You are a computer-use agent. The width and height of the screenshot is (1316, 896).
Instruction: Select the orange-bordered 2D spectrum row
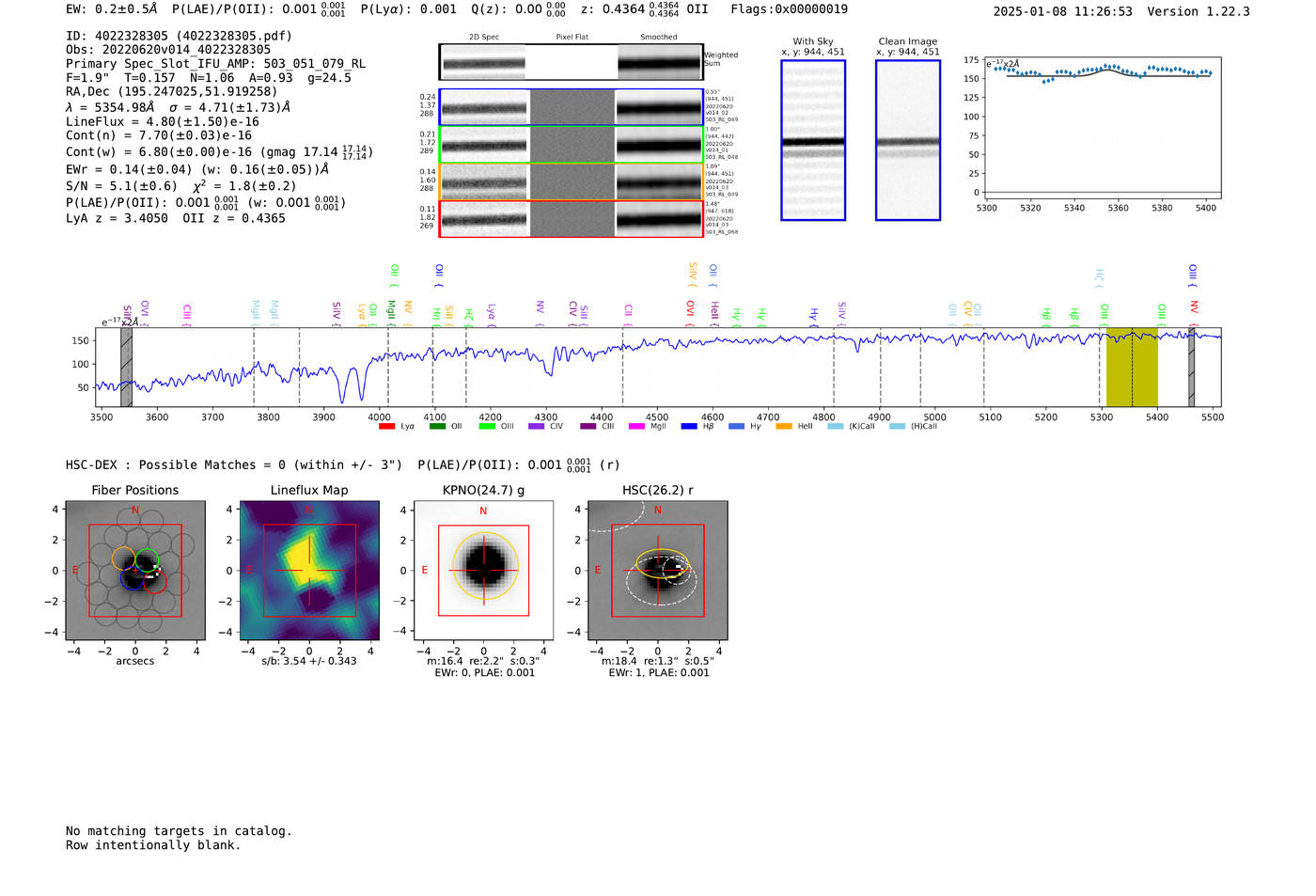571,181
